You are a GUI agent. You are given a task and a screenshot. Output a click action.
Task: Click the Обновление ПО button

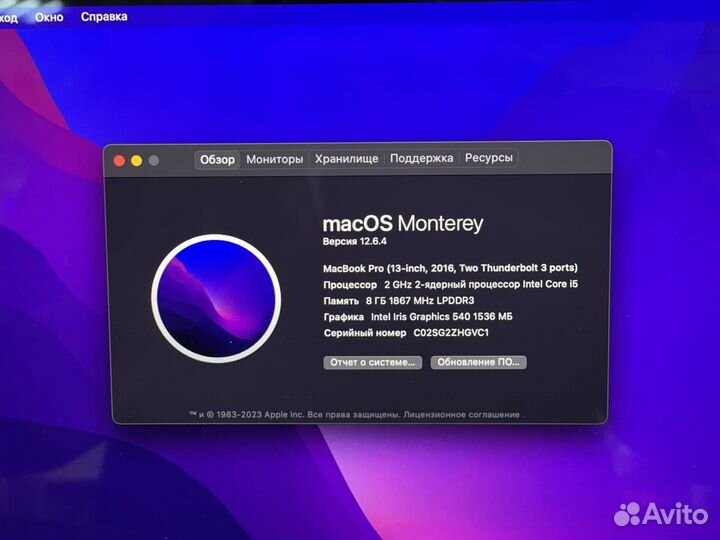(x=478, y=362)
